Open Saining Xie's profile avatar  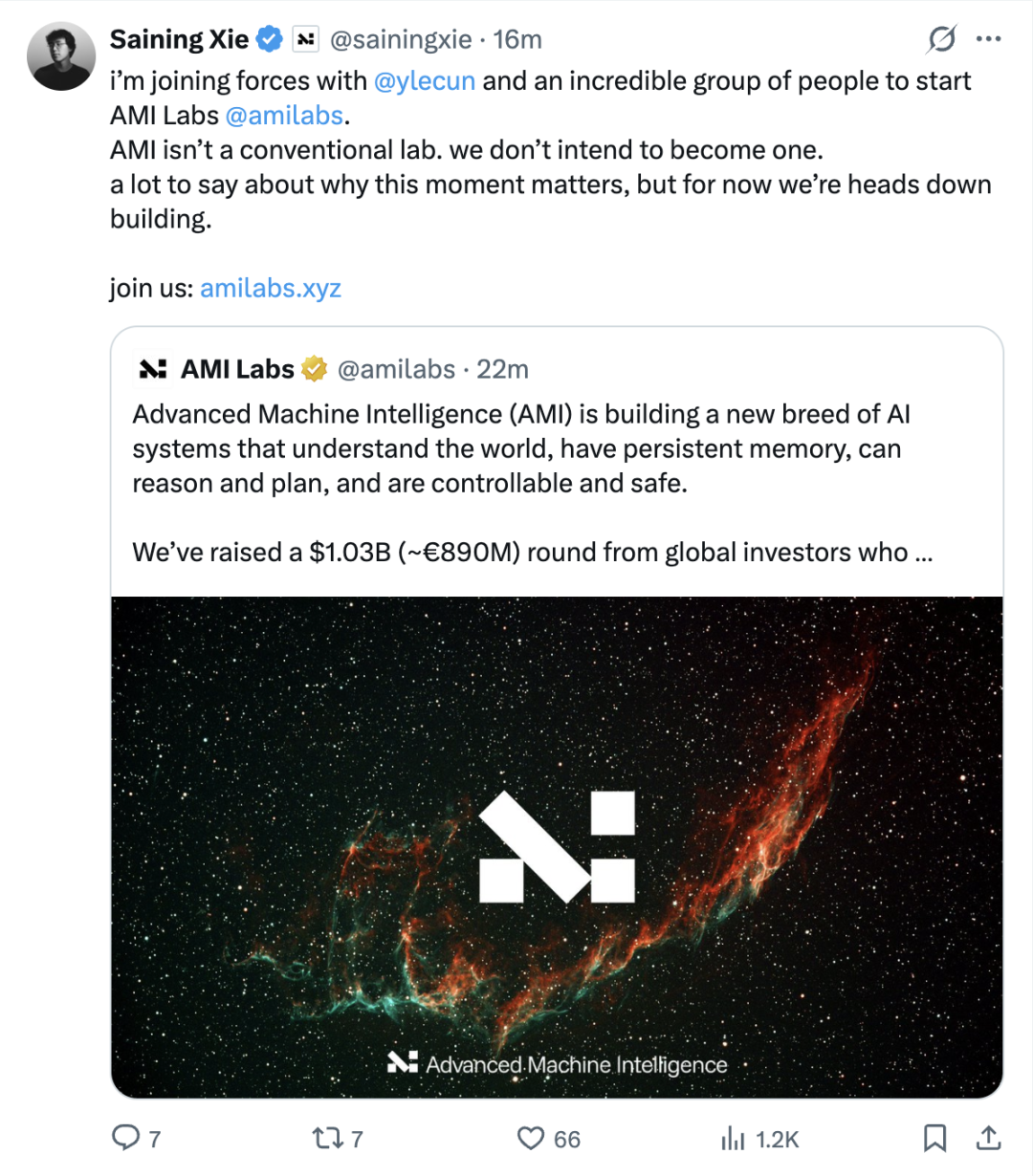tap(61, 56)
